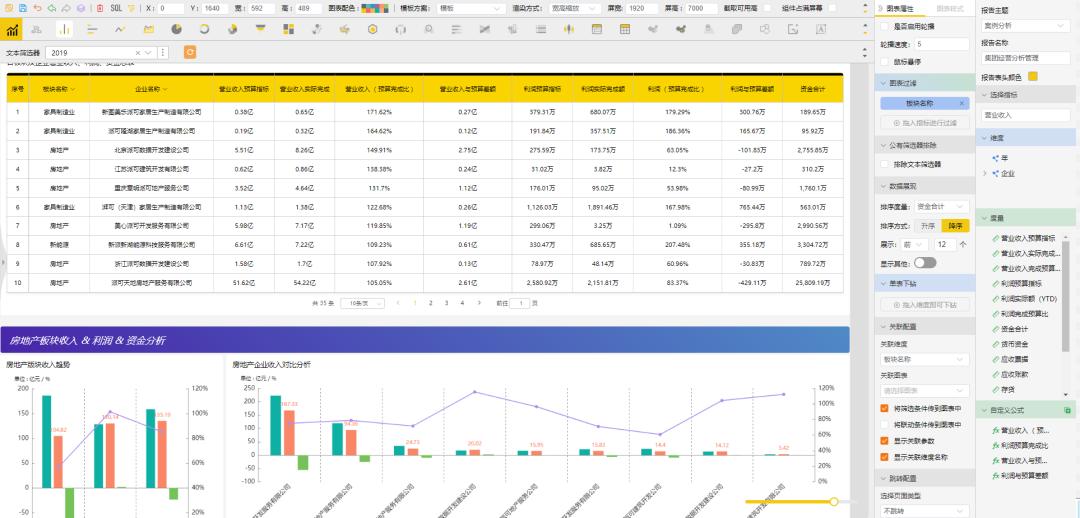Go to page 2 of the table
Viewport: 1080px width, 518px height.
pos(431,303)
